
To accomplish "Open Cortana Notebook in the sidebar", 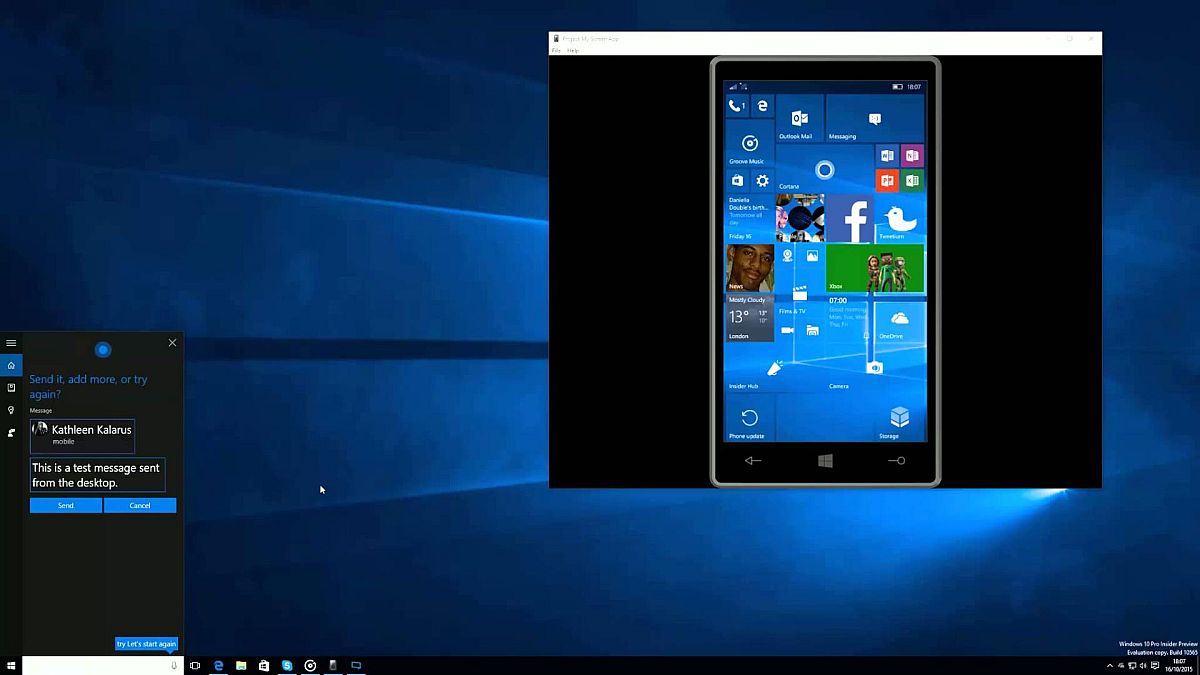I will [x=11, y=387].
